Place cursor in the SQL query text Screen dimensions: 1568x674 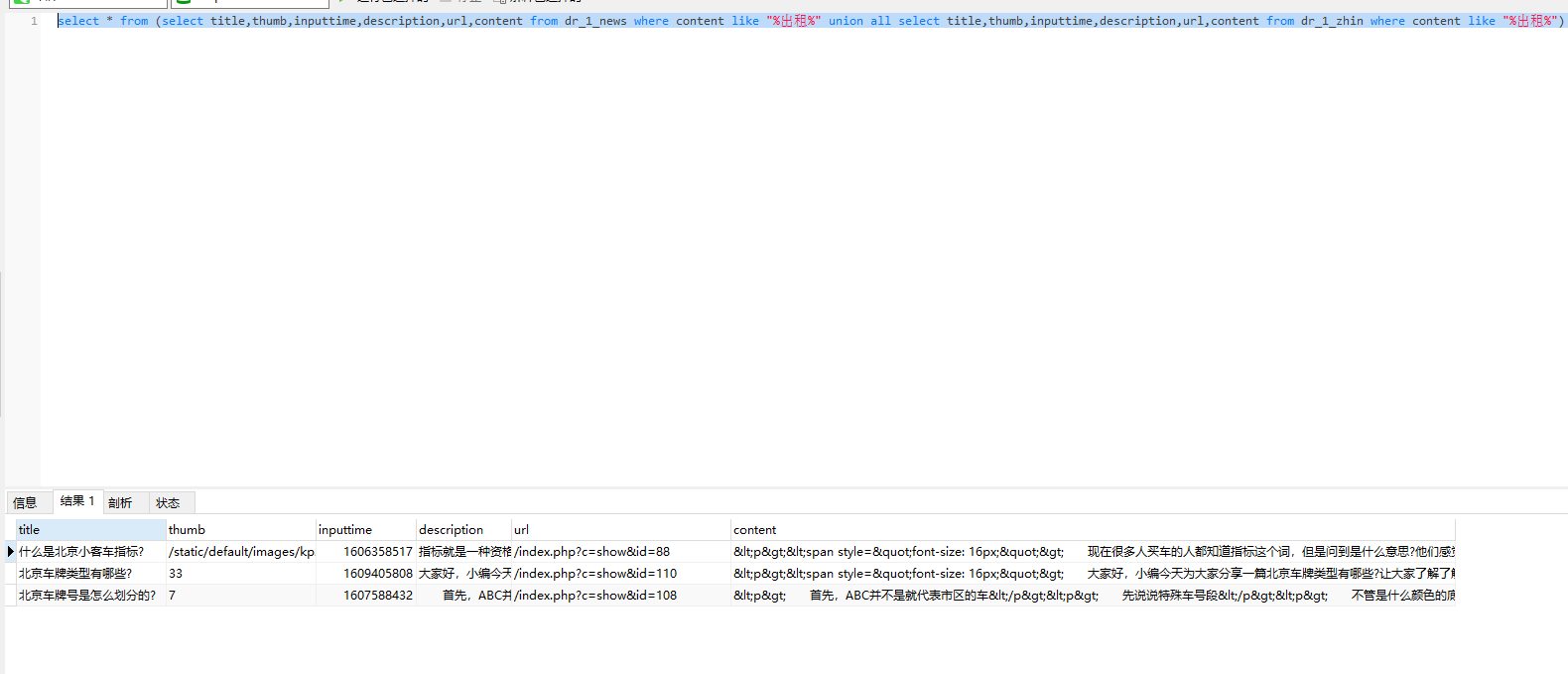[x=695, y=21]
